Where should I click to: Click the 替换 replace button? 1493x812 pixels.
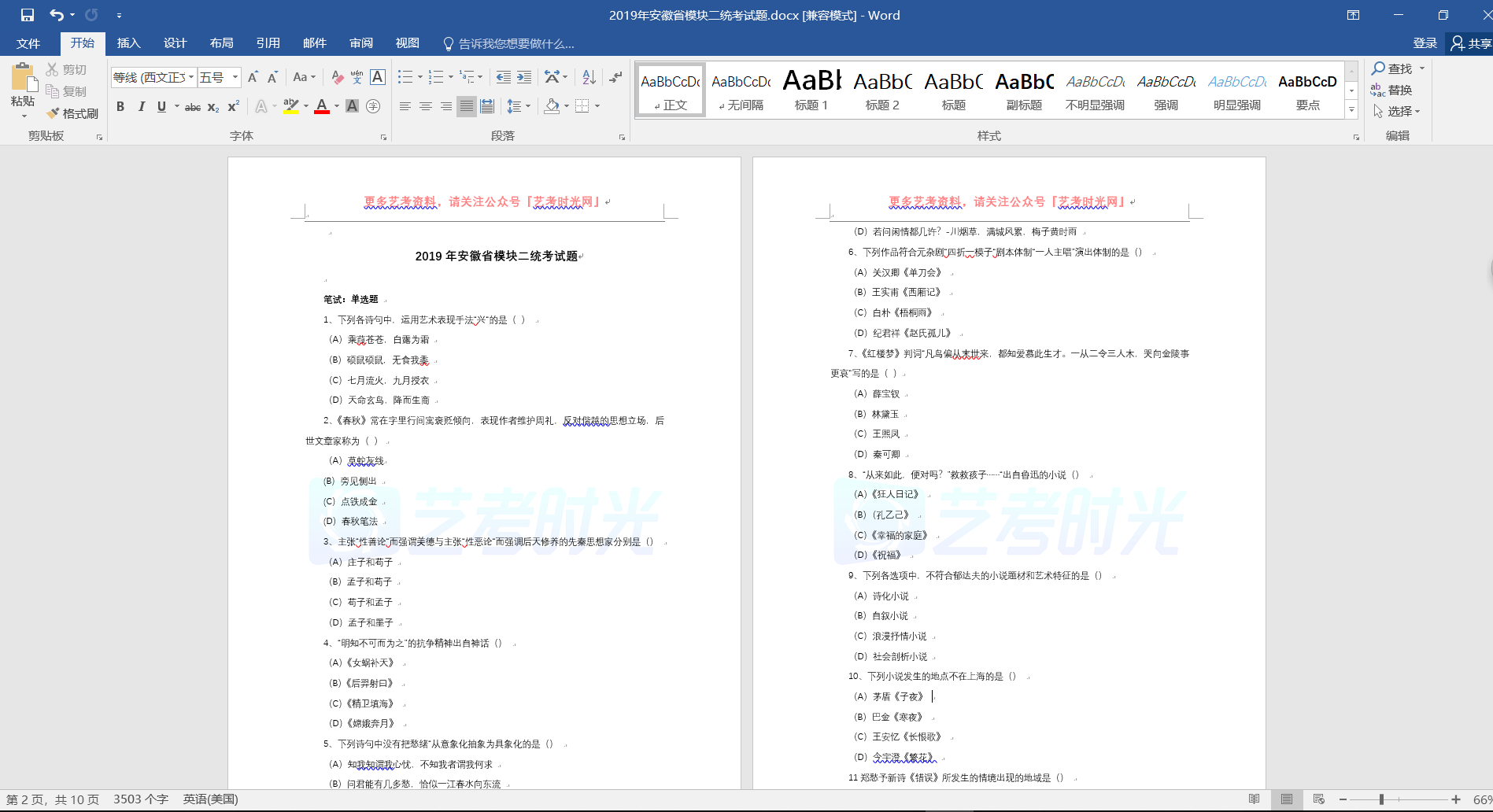pos(1391,90)
